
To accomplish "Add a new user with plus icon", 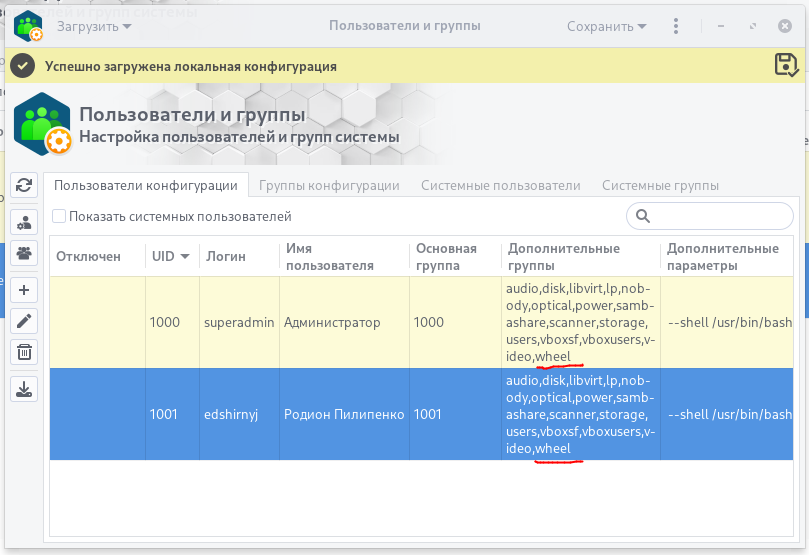I will click(25, 290).
